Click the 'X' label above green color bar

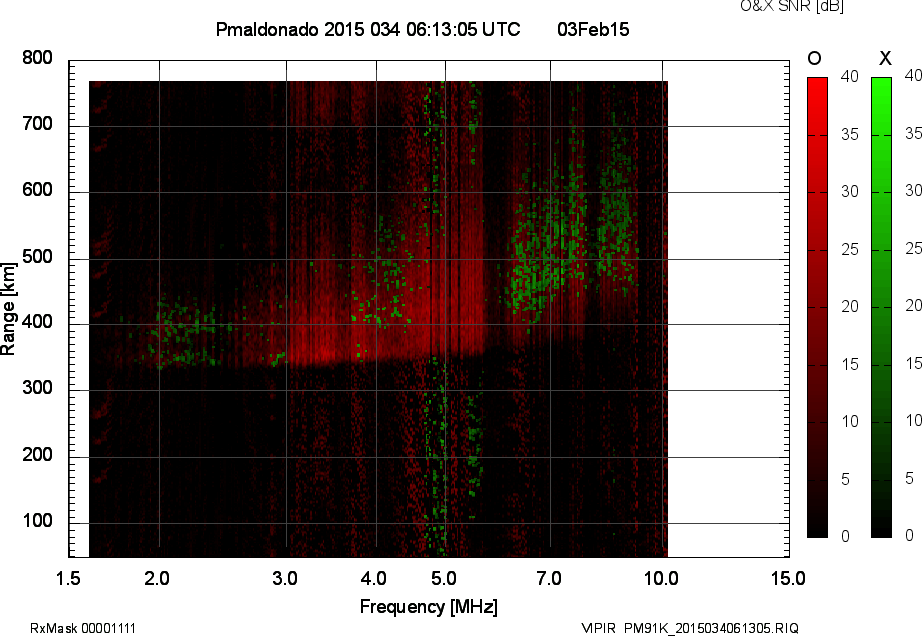tap(885, 58)
